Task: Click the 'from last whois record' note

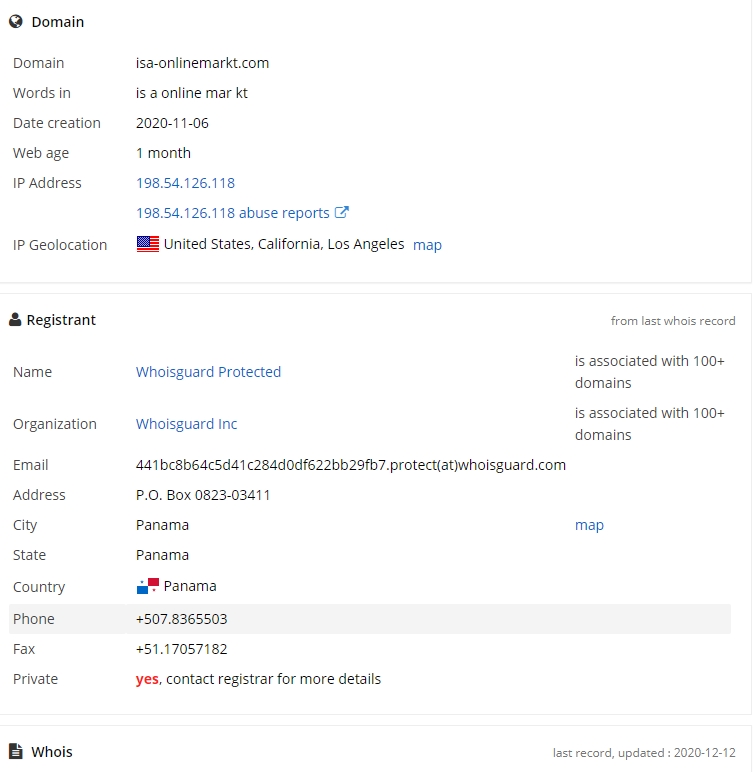Action: pos(673,321)
